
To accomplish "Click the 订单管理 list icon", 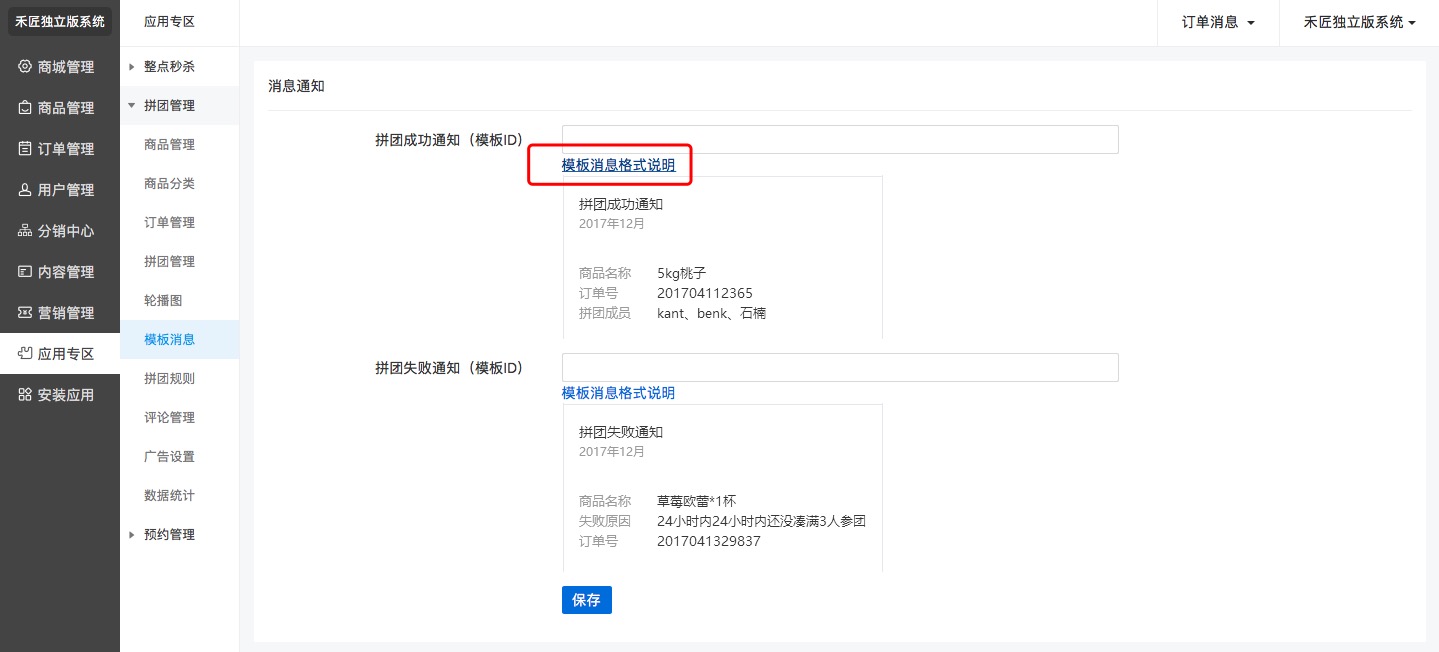I will coord(25,149).
